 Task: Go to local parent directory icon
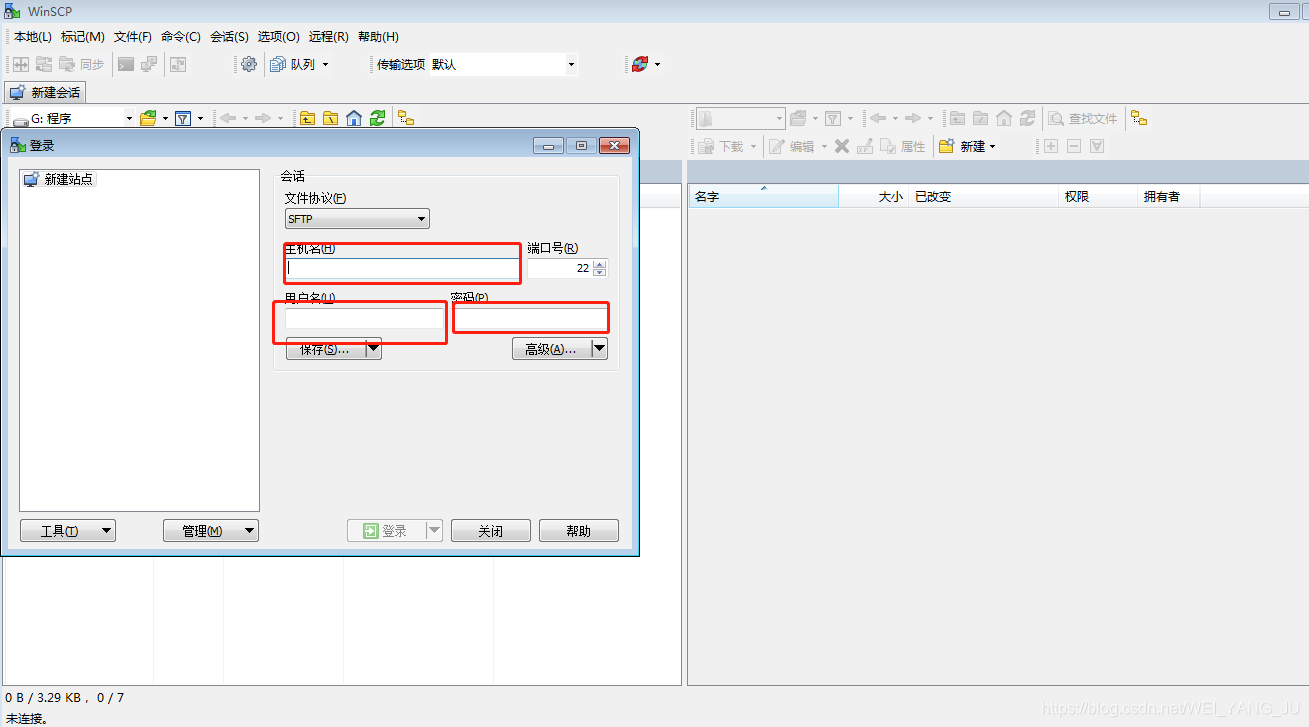click(307, 118)
